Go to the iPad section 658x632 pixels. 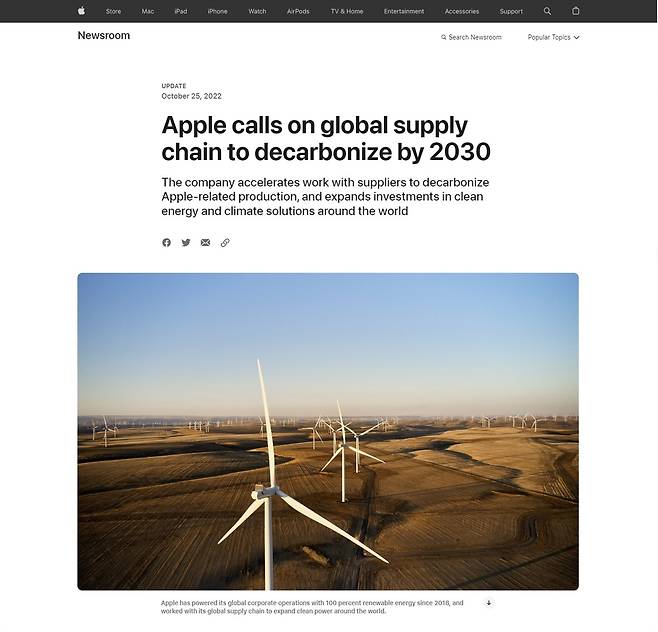180,11
